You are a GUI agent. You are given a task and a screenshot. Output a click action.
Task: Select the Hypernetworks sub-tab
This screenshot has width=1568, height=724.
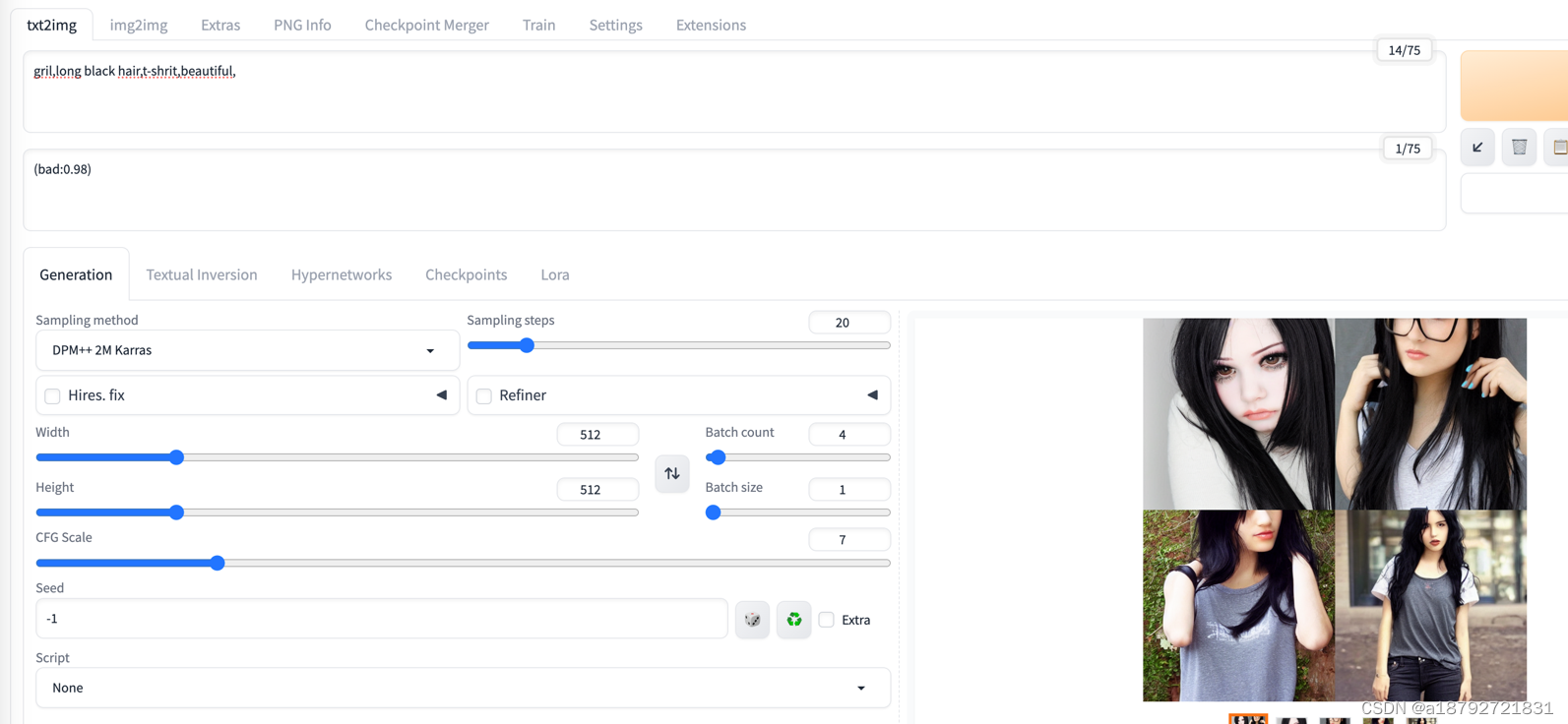pos(342,274)
